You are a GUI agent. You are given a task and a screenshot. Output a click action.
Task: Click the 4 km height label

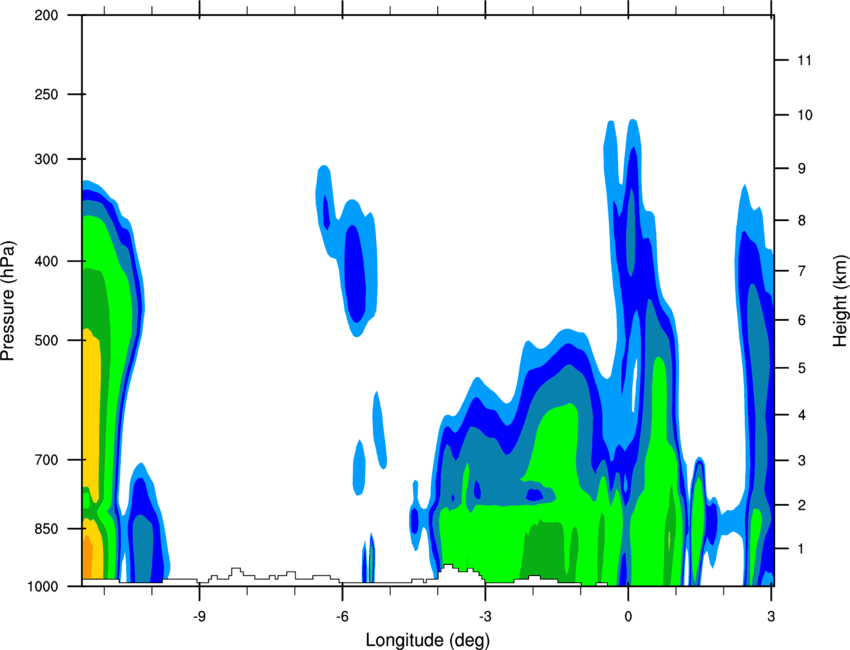802,415
